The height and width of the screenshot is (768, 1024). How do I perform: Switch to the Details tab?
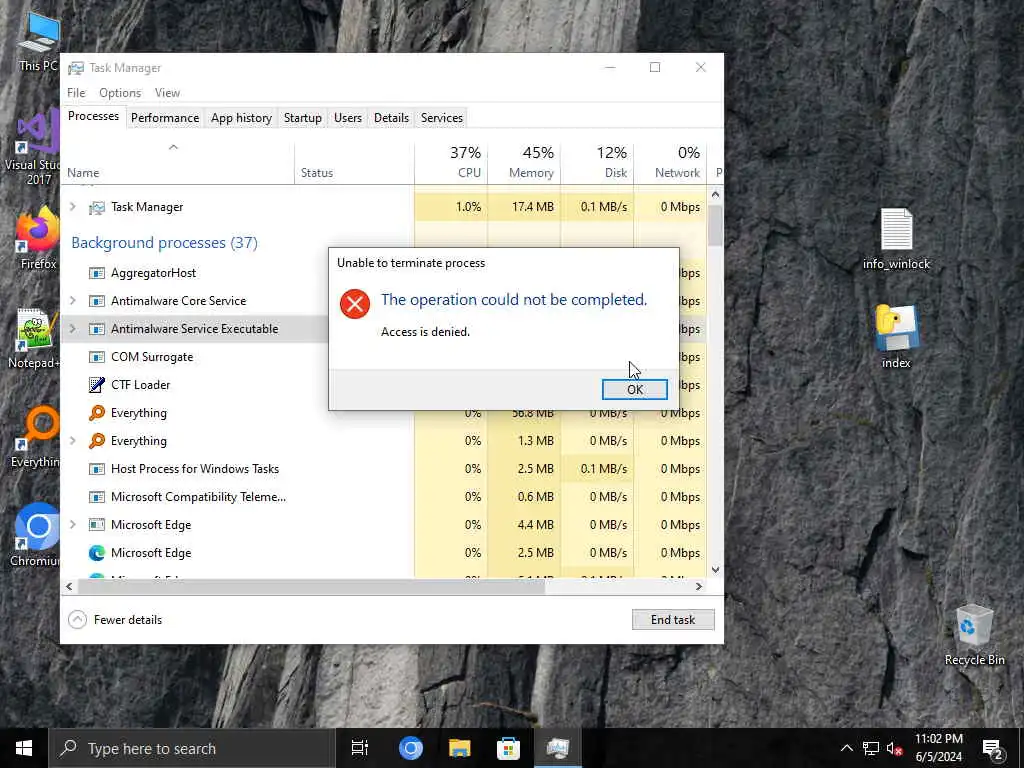[391, 118]
